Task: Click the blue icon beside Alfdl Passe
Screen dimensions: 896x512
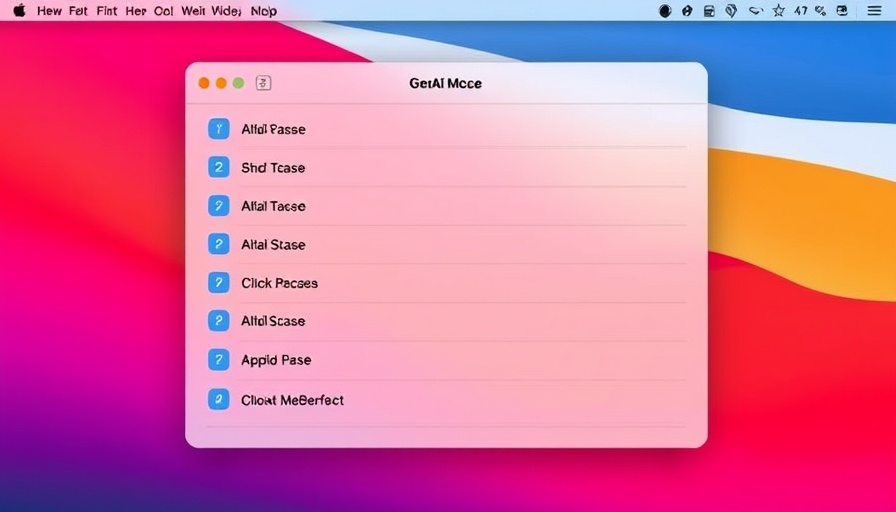Action: point(218,129)
